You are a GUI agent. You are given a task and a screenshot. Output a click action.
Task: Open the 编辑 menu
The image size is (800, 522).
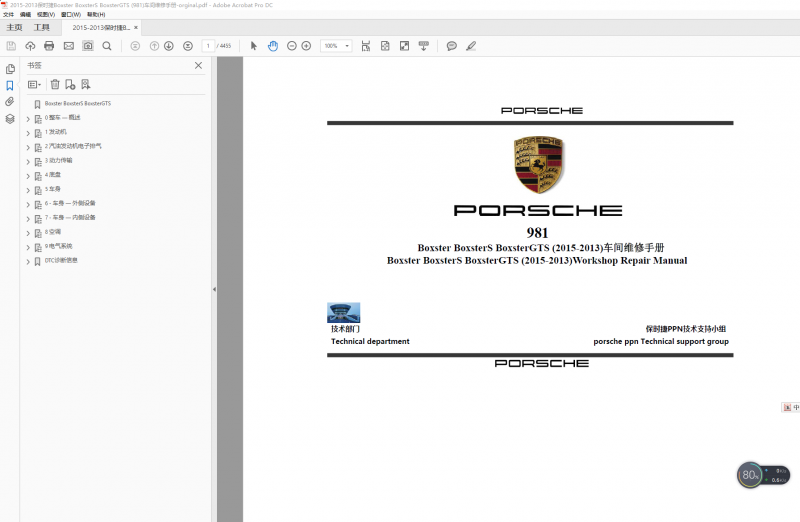26,14
